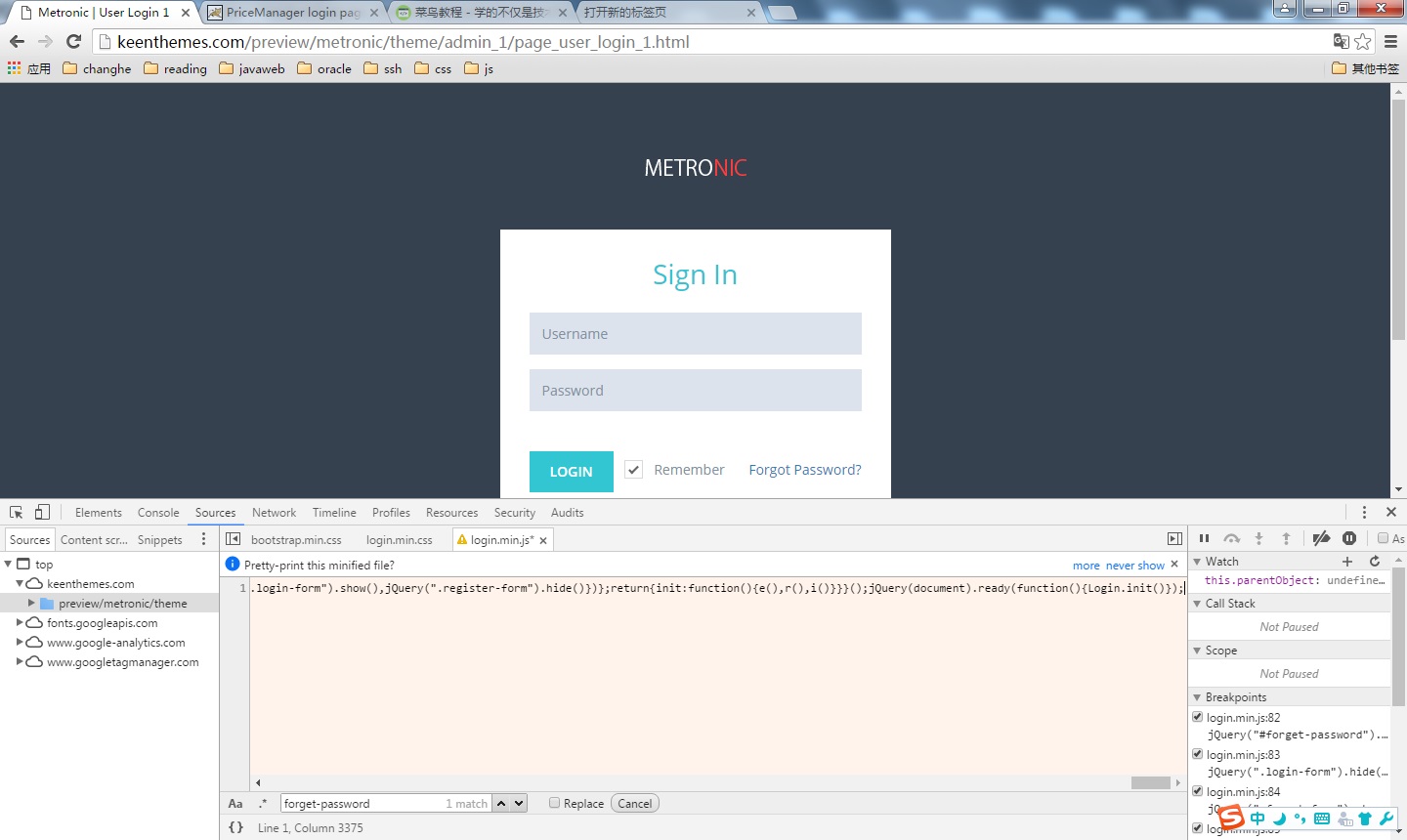The width and height of the screenshot is (1407, 840).
Task: Reload the page
Action: pos(73,41)
